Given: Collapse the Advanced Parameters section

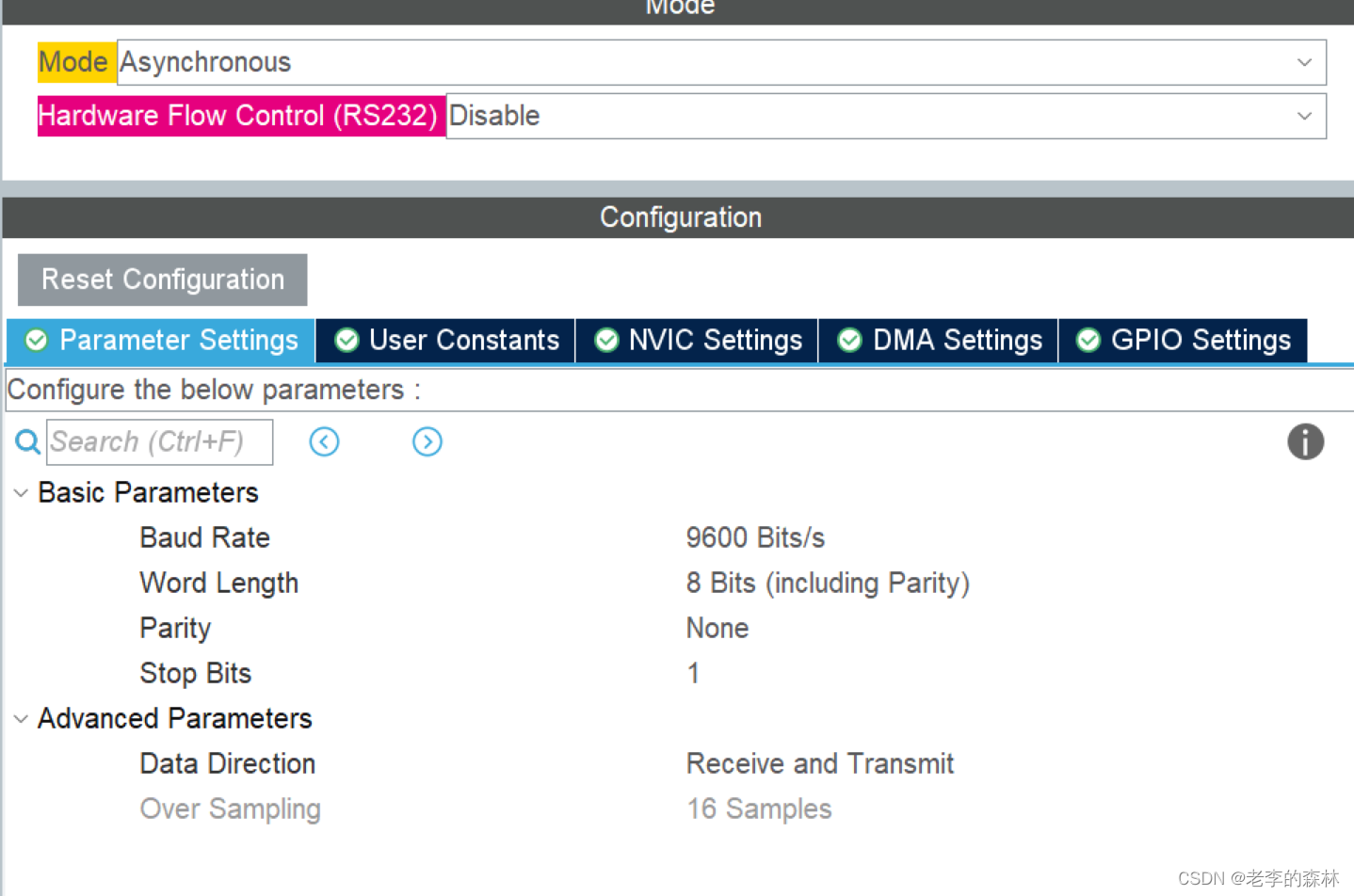Looking at the screenshot, I should point(21,718).
